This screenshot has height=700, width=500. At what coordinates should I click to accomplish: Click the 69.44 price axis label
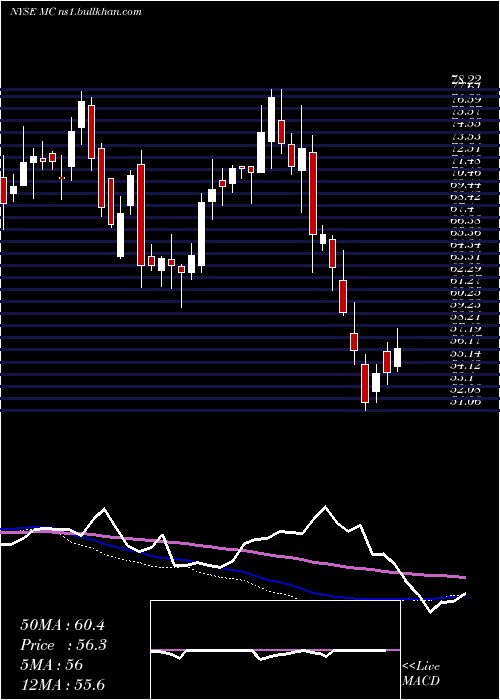click(x=466, y=184)
